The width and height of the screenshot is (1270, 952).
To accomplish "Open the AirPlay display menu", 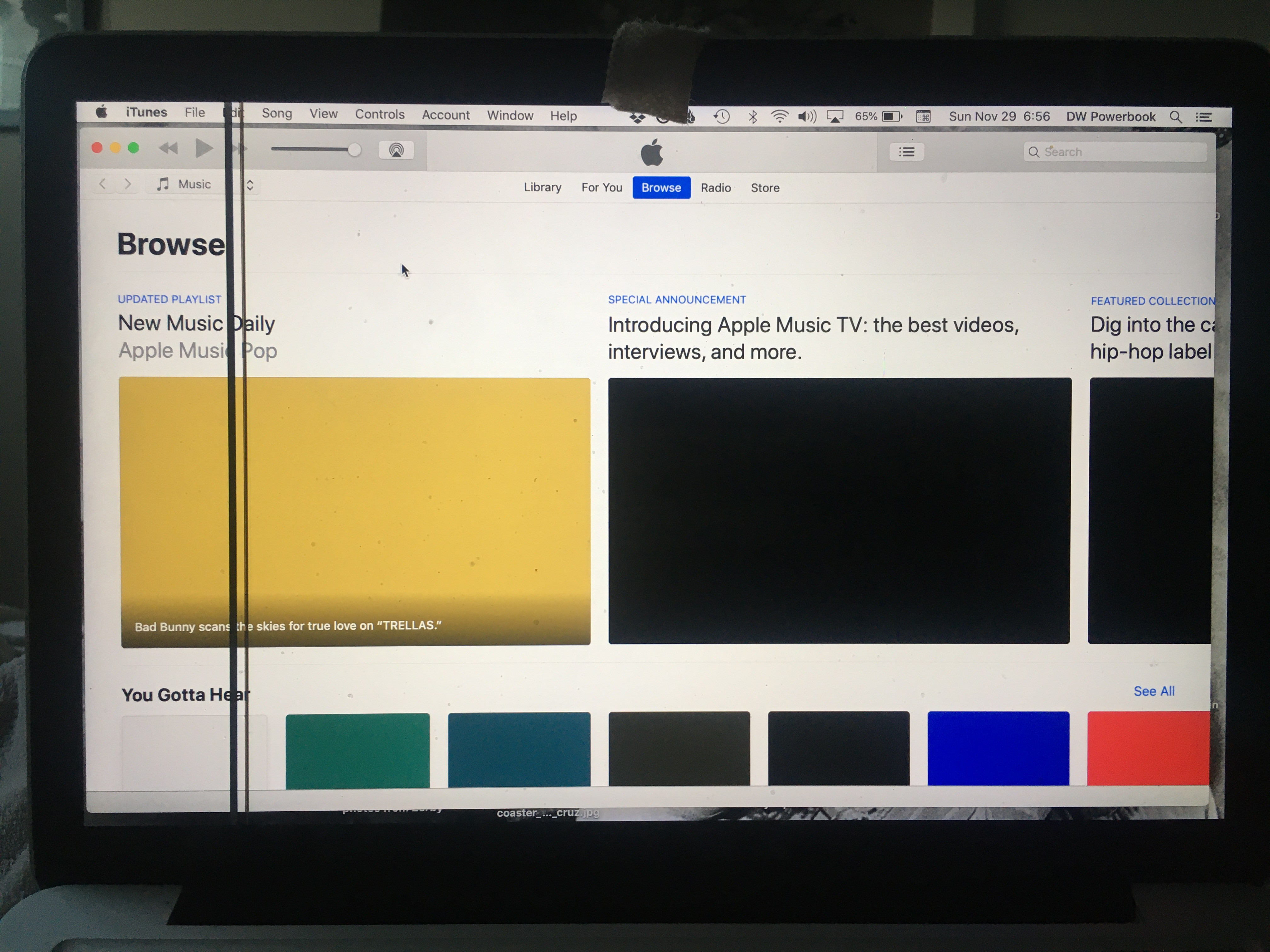I will click(835, 116).
